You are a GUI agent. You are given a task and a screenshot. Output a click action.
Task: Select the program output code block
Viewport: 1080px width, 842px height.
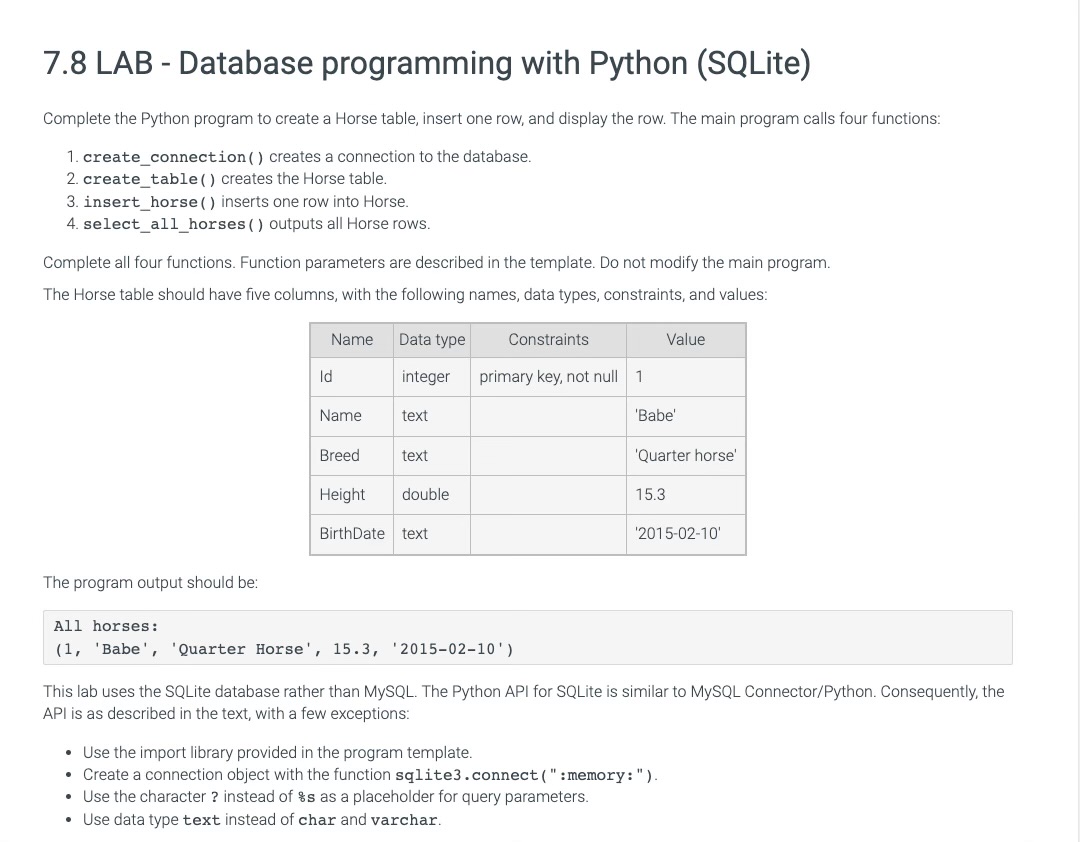(528, 637)
